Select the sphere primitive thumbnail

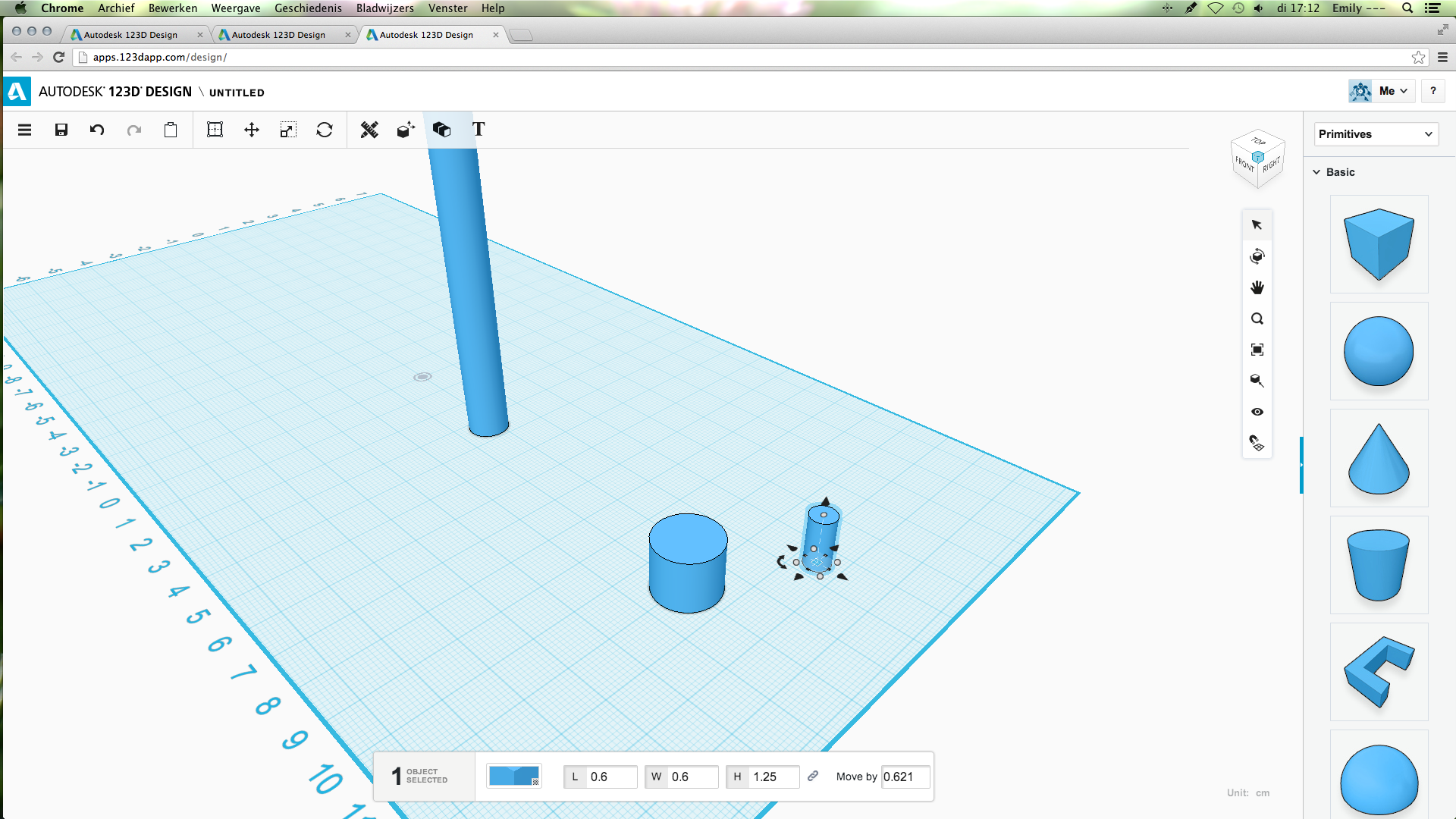[1379, 351]
